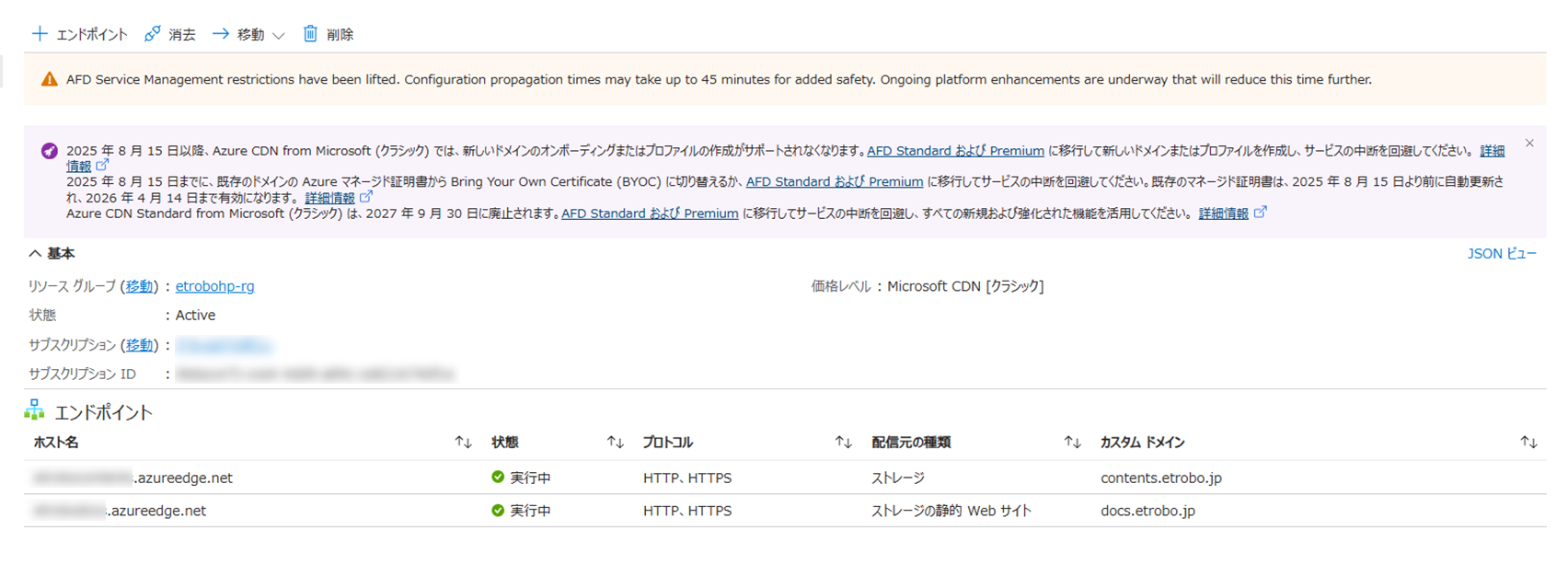This screenshot has width=1568, height=576.
Task: Click green running icon in docs.etrobo.jp row
Action: (498, 510)
